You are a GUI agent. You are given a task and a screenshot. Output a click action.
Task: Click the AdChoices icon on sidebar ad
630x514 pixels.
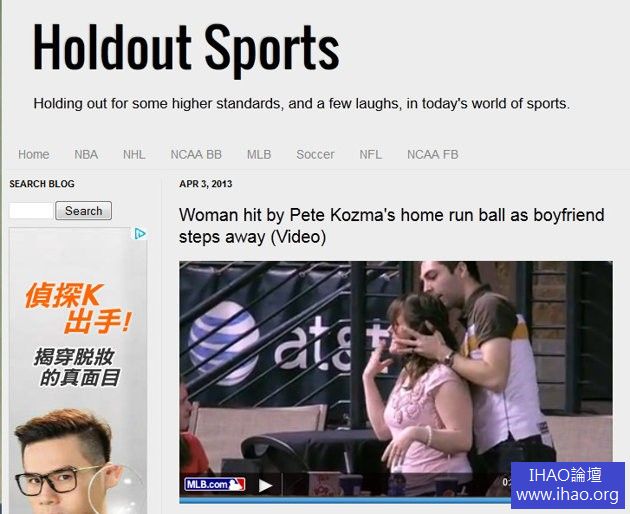coord(140,233)
